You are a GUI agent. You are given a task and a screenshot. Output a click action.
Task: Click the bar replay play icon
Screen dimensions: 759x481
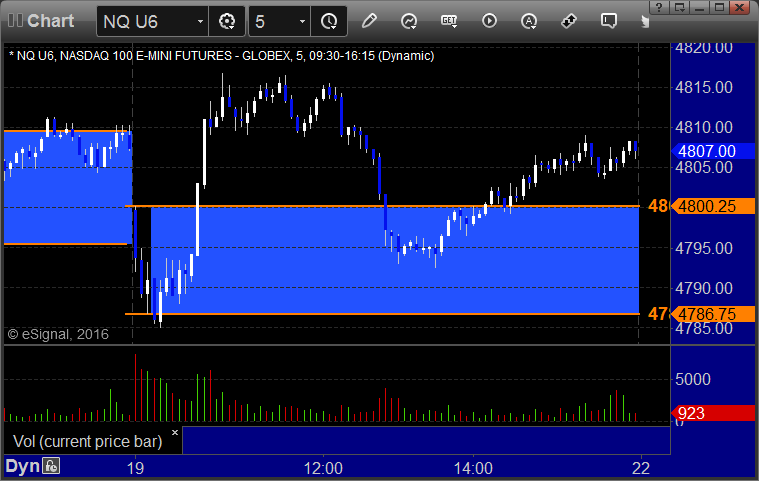tap(489, 21)
